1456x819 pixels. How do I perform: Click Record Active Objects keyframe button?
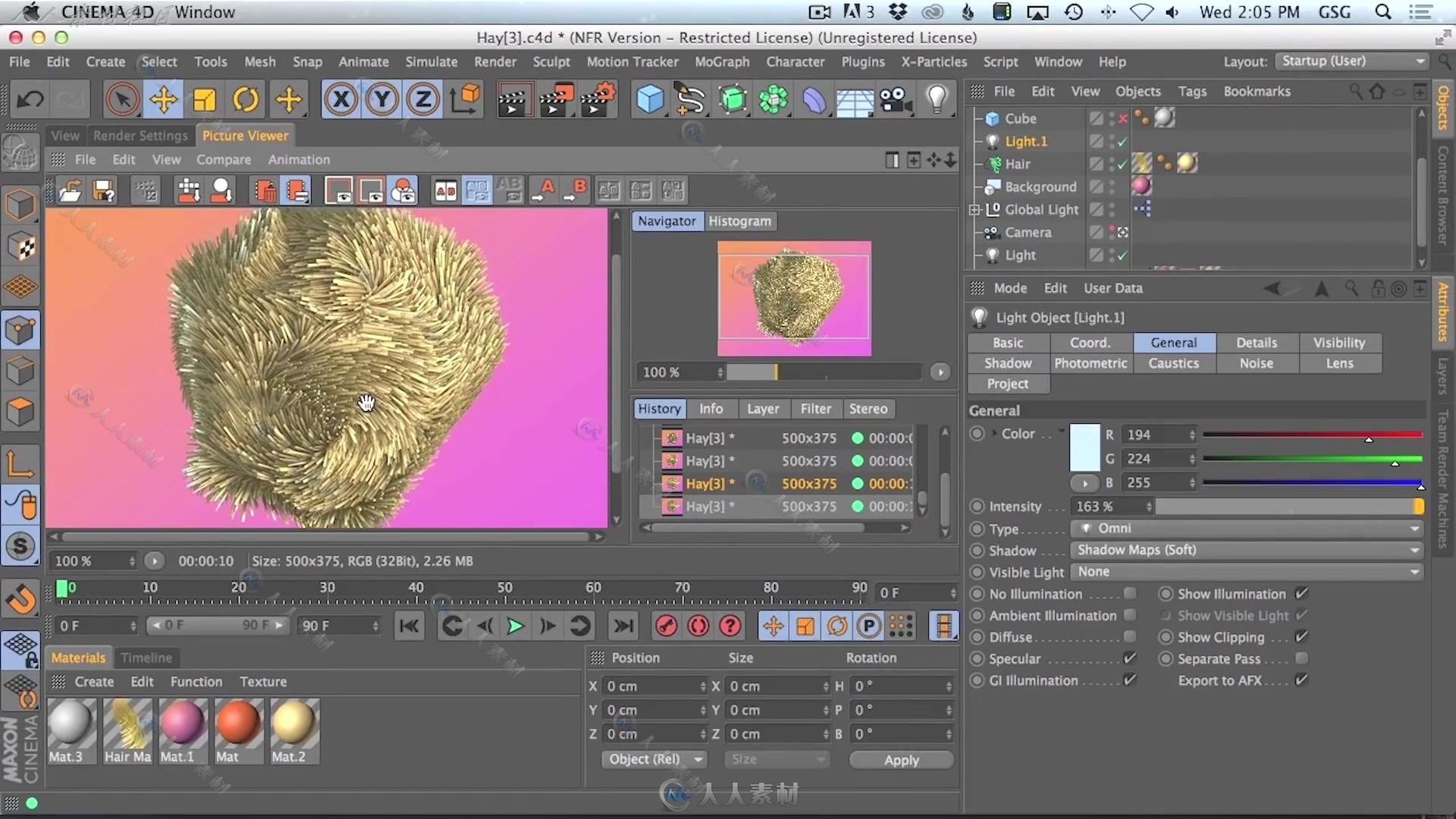(666, 626)
